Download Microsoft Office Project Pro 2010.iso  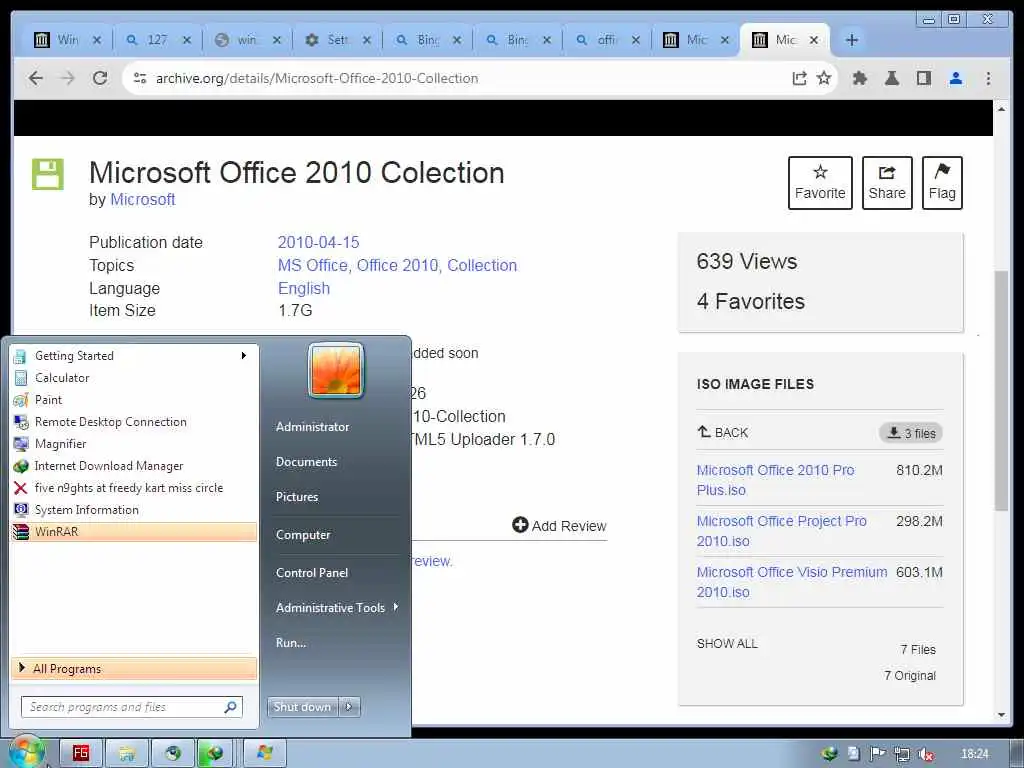(x=782, y=531)
